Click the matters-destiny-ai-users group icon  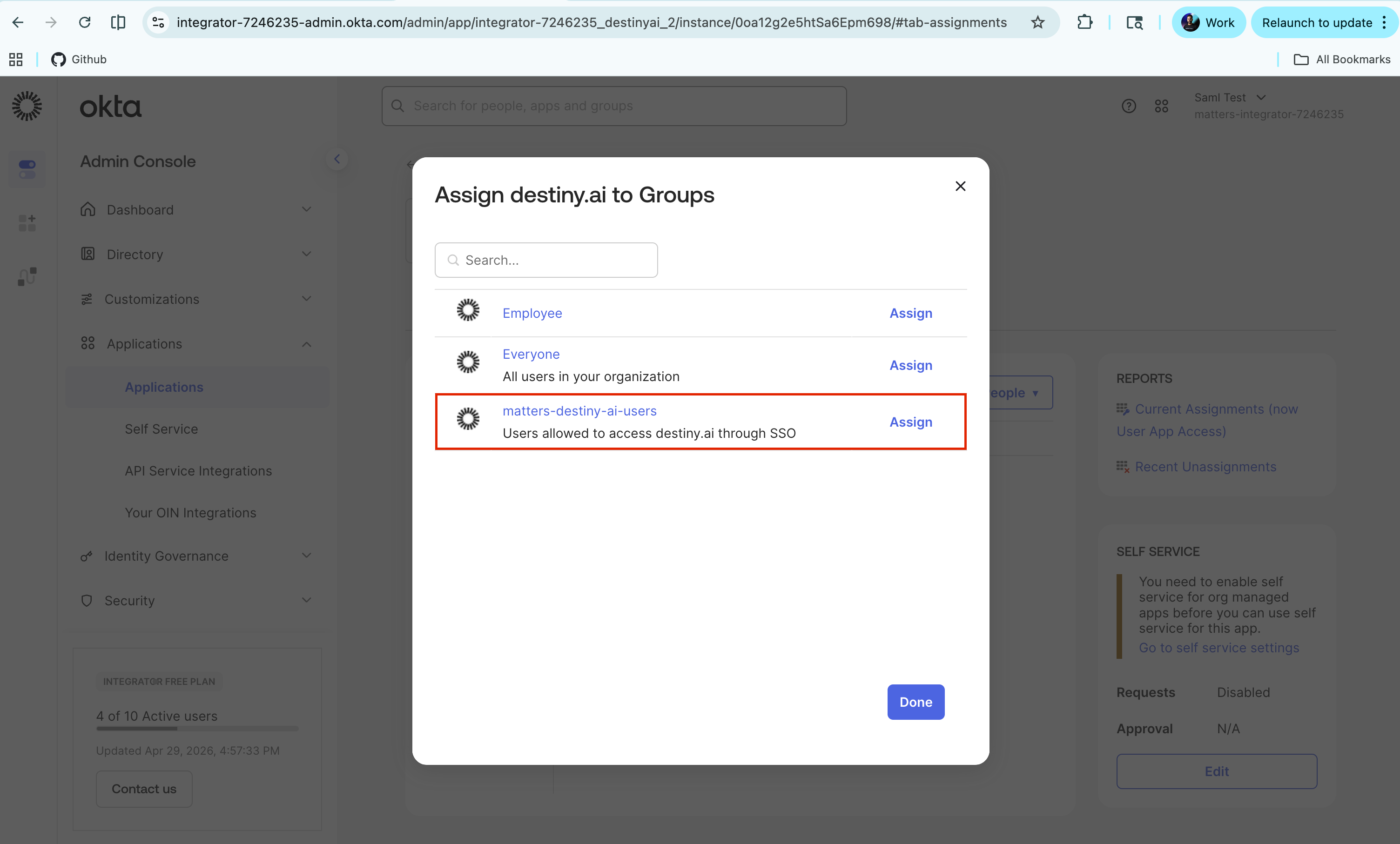click(468, 419)
